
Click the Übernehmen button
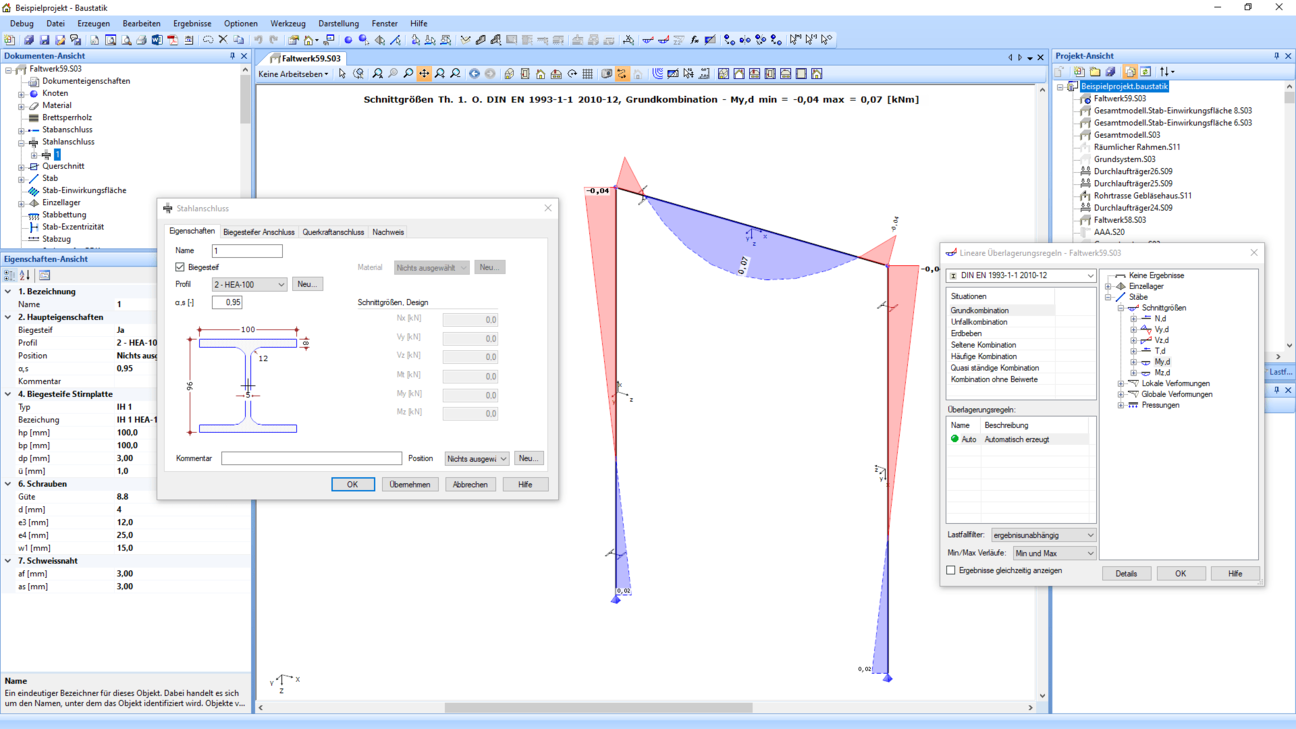(410, 484)
